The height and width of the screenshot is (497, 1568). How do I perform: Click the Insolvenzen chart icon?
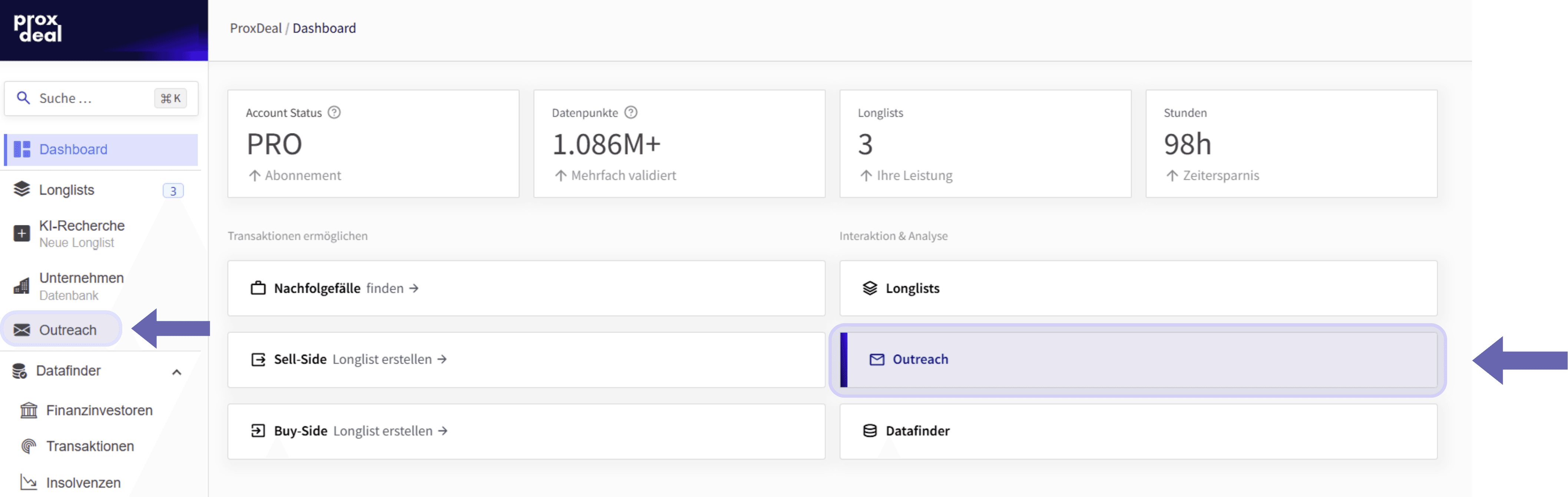coord(29,483)
